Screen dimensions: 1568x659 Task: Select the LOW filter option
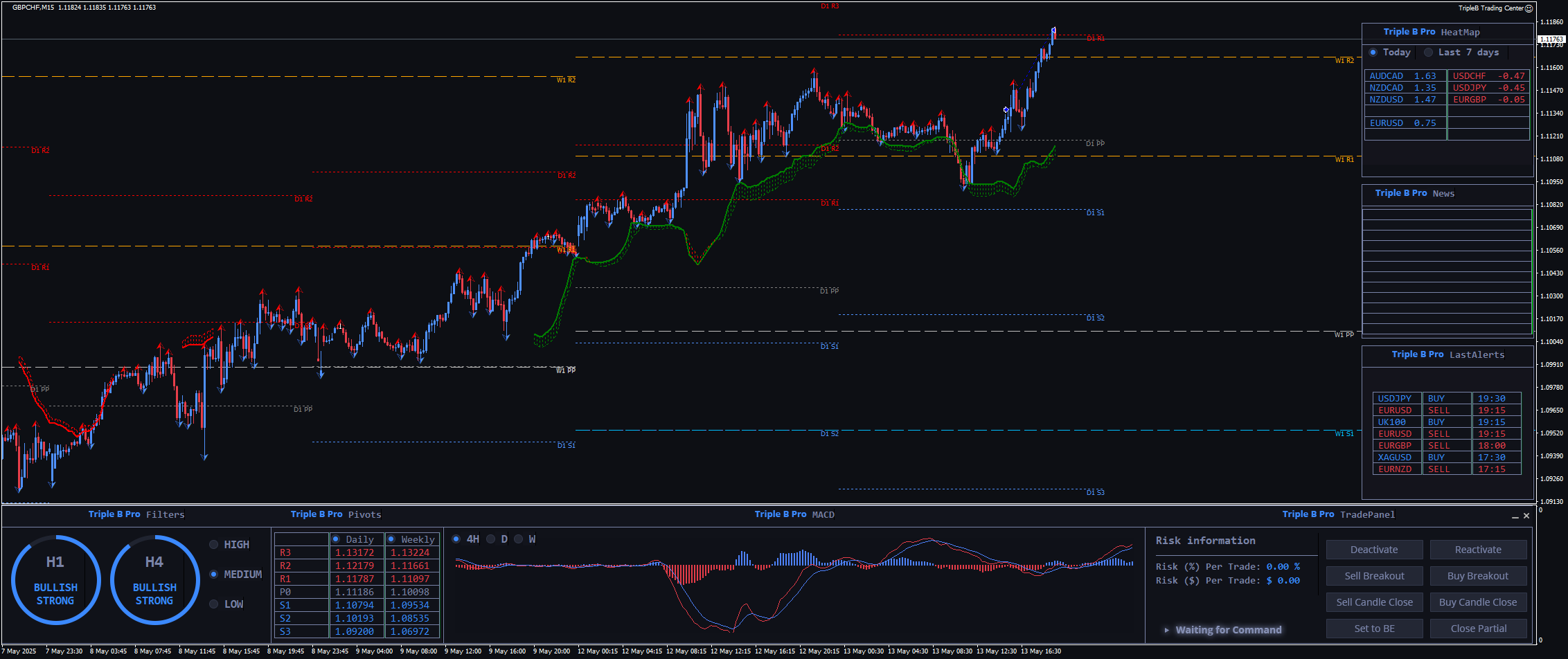pos(214,604)
